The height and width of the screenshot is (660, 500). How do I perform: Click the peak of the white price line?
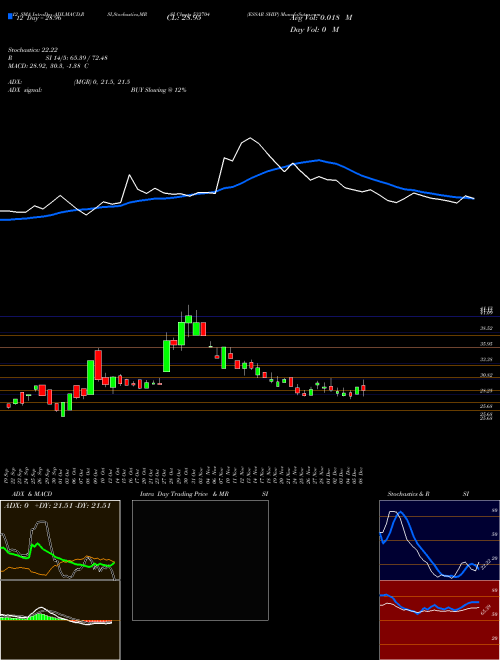pos(250,138)
